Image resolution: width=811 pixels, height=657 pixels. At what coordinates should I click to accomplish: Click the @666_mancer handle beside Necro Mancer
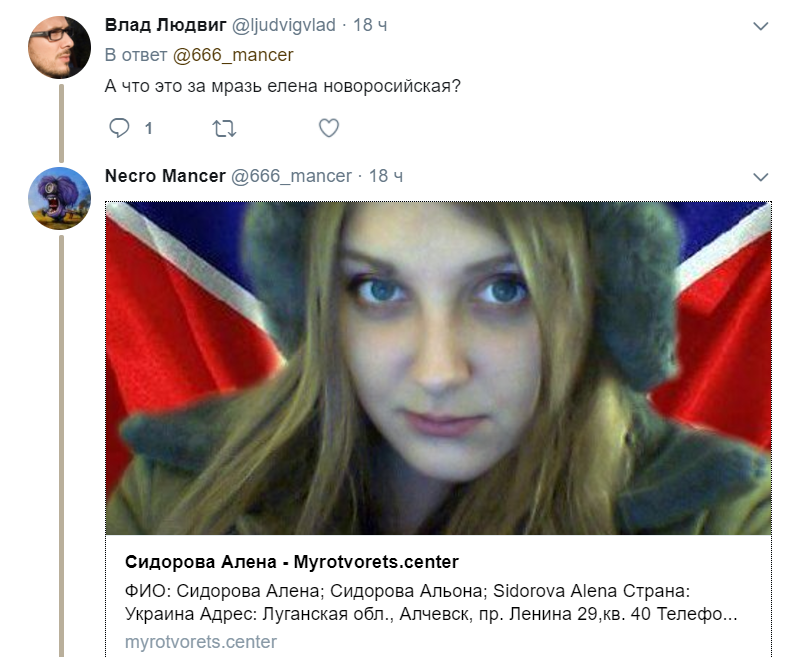[291, 176]
